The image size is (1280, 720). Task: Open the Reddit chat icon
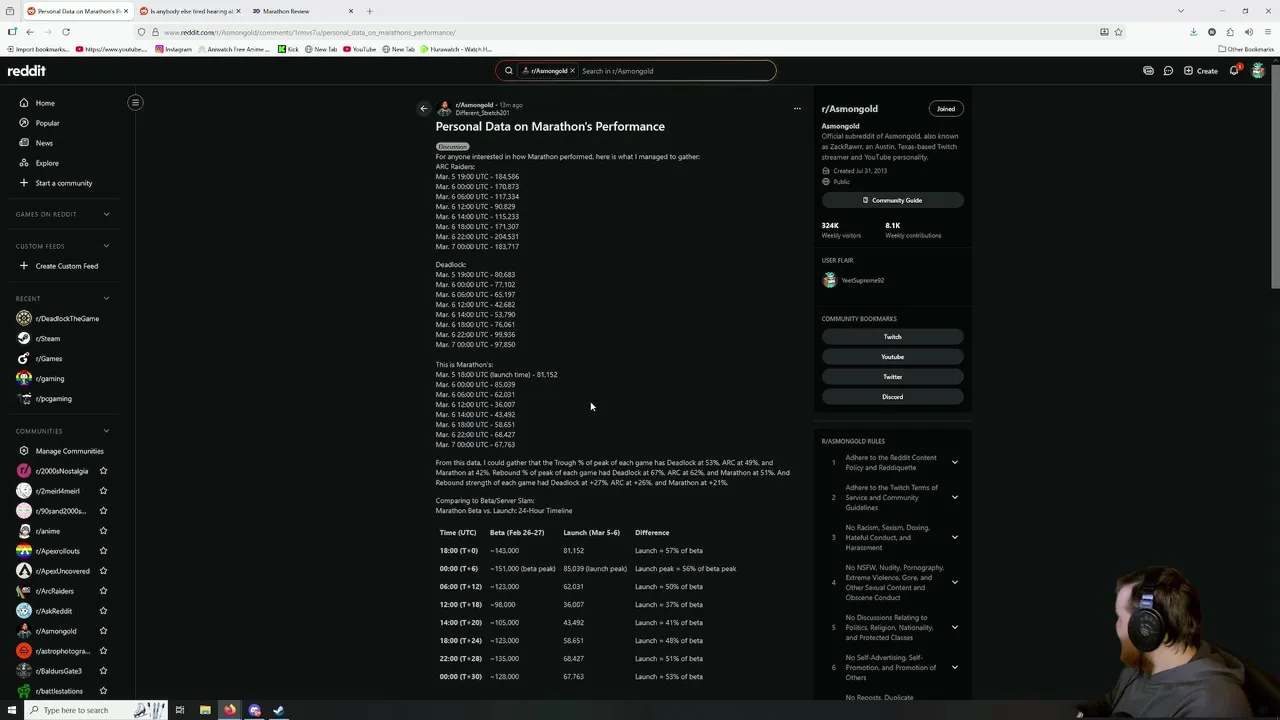1168,71
